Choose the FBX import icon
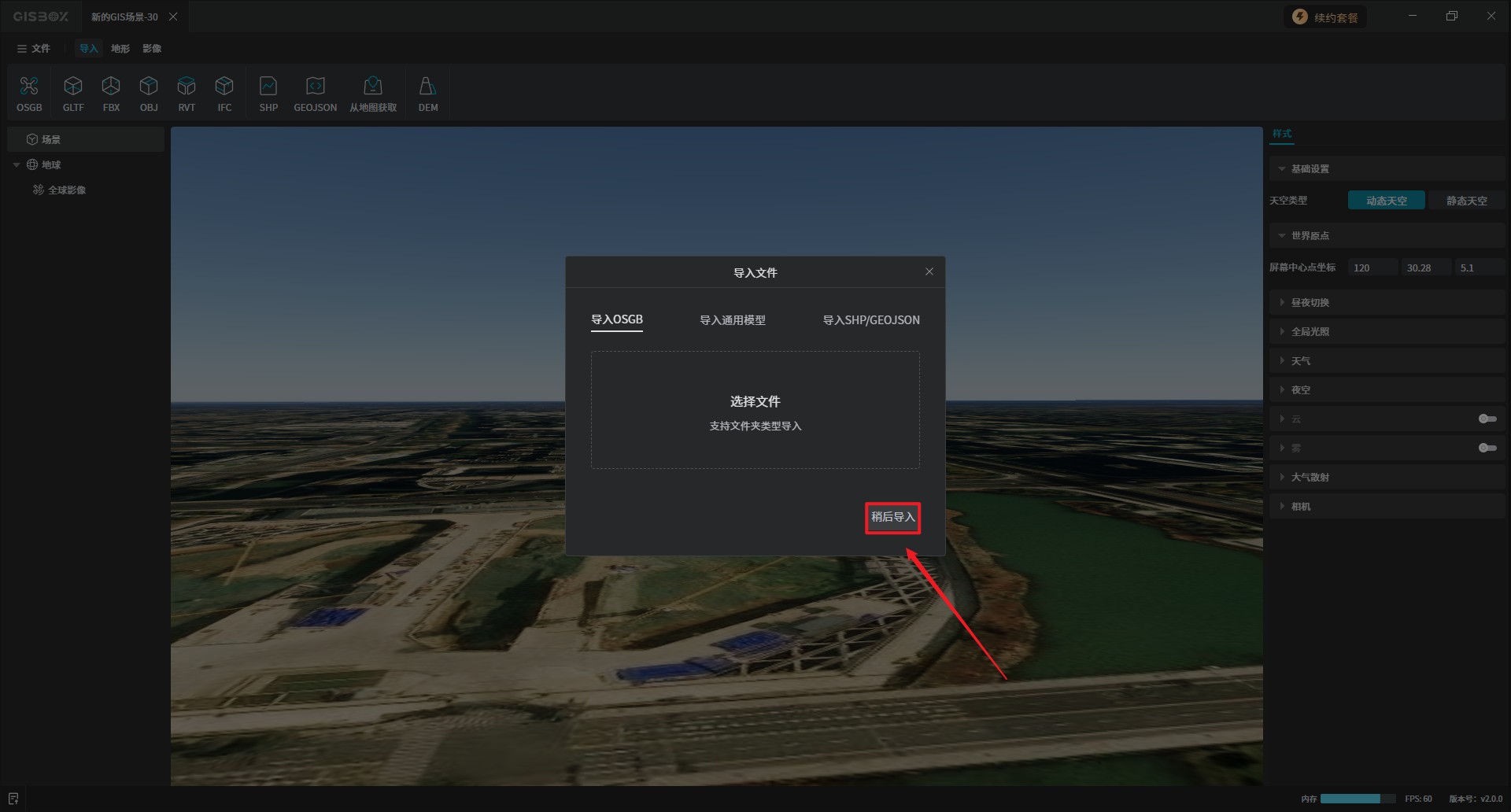 pos(111,93)
